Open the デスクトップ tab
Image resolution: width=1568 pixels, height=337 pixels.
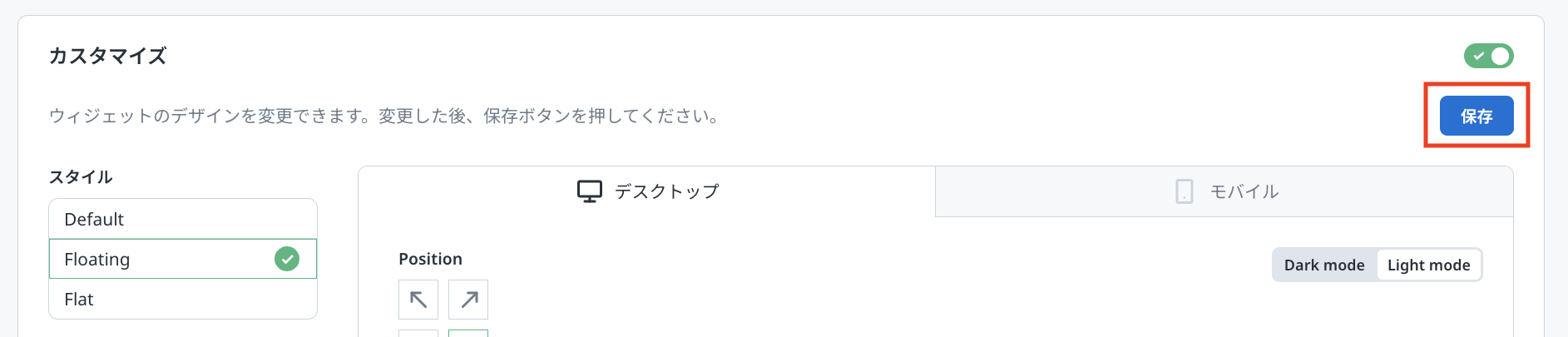click(647, 191)
